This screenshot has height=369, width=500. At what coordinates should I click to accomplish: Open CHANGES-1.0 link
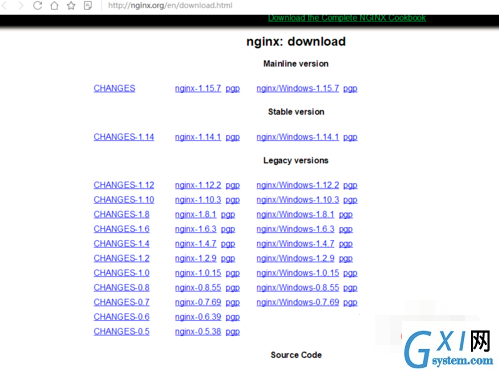pyautogui.click(x=121, y=273)
